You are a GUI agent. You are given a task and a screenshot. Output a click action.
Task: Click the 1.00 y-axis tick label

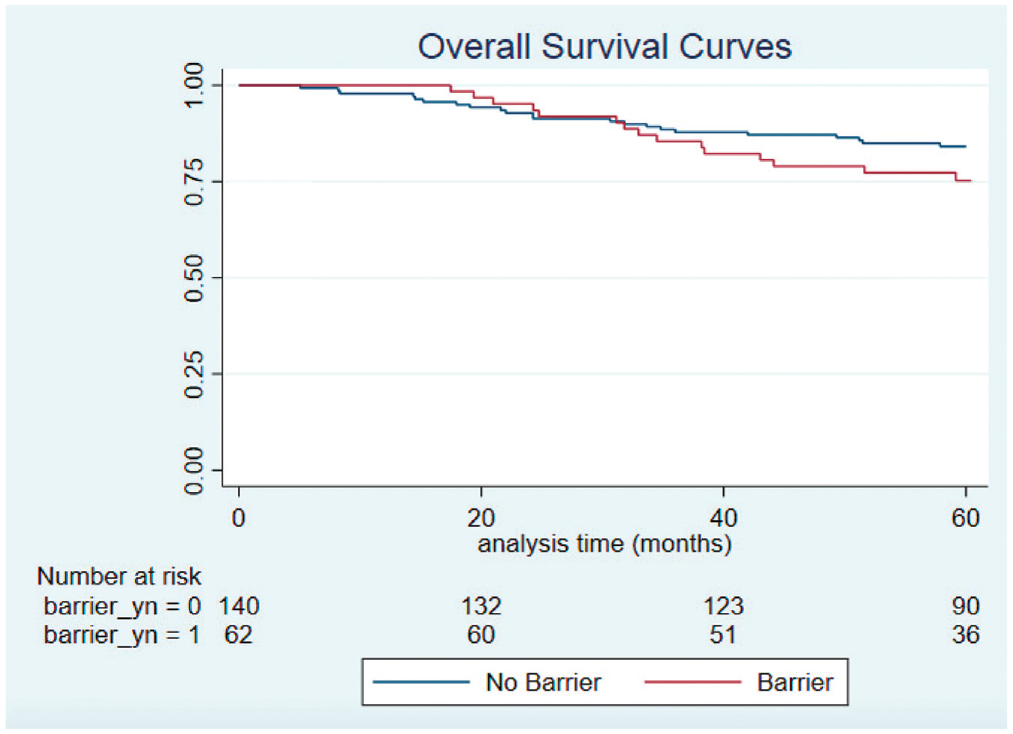click(x=193, y=85)
